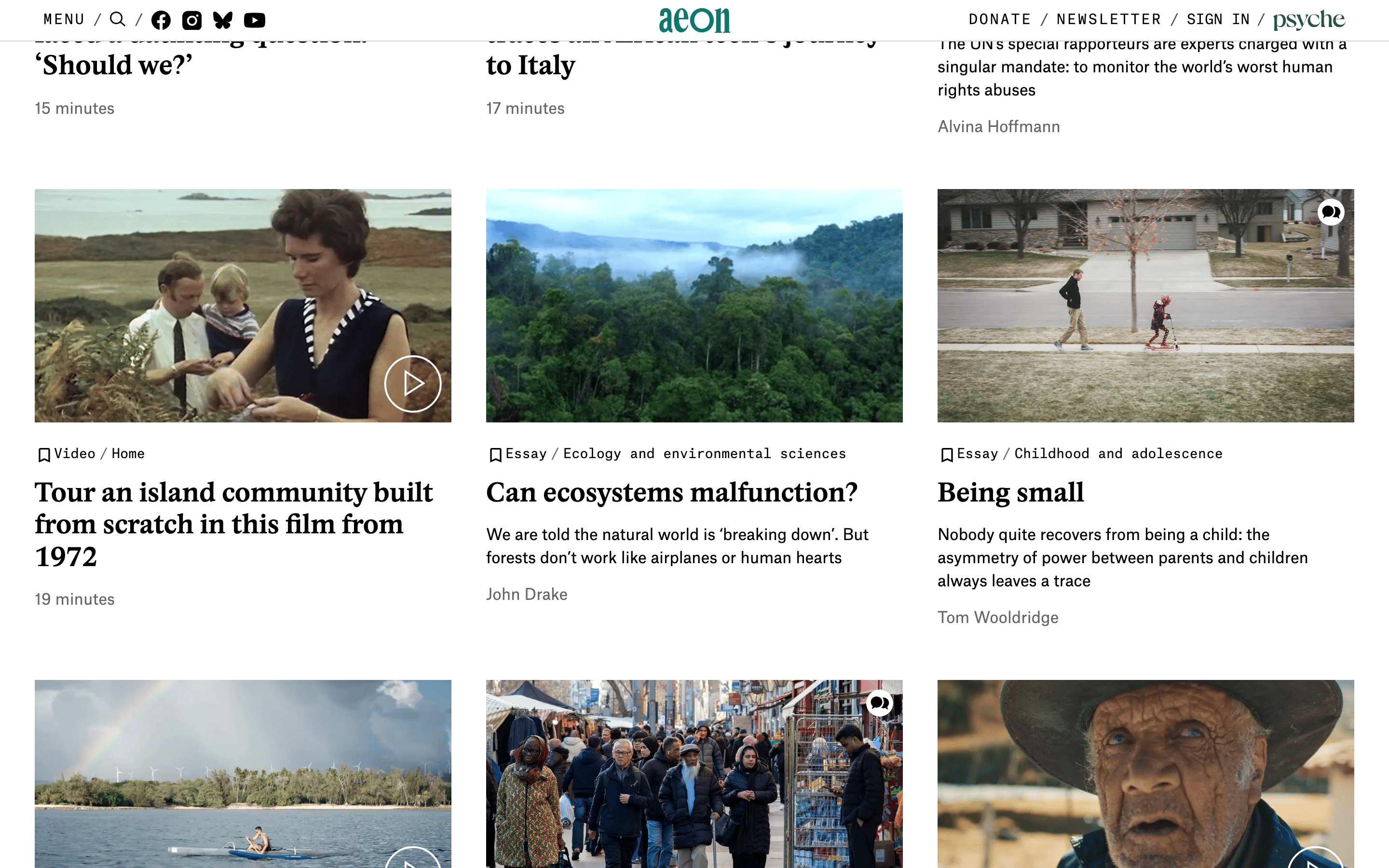Open the Instagram icon in header
The image size is (1389, 868).
(x=191, y=20)
